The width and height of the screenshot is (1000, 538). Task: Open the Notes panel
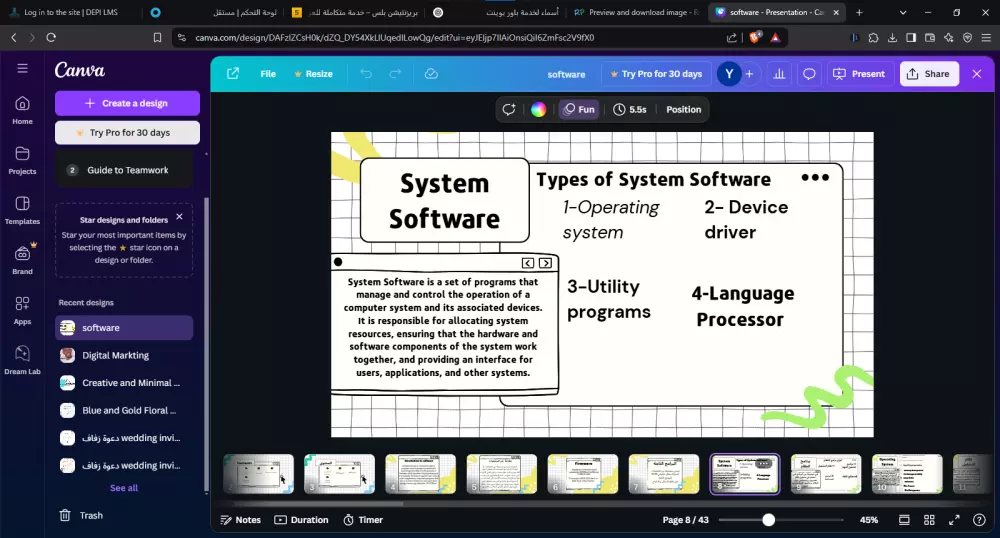(x=240, y=520)
